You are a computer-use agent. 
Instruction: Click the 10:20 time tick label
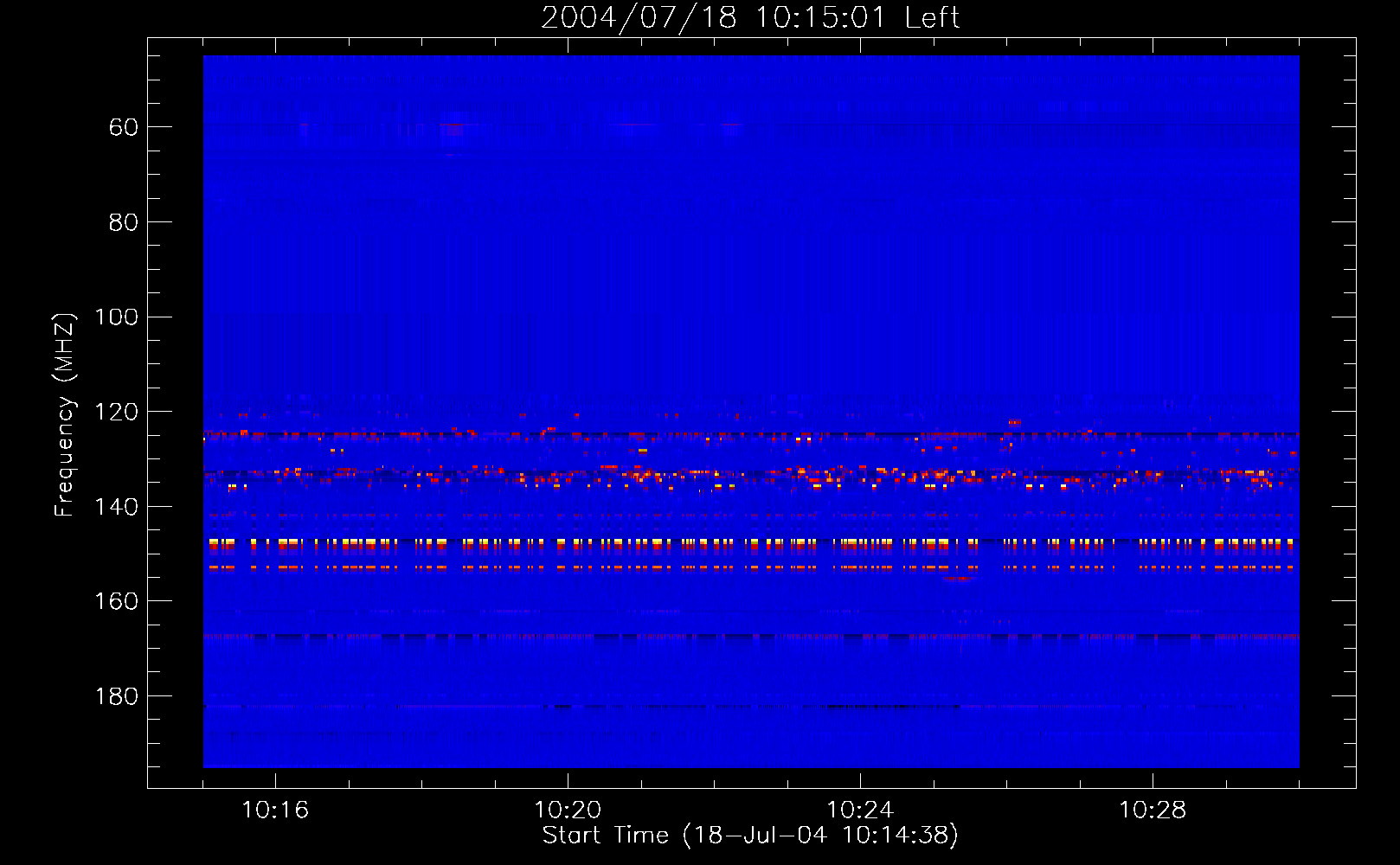point(568,811)
